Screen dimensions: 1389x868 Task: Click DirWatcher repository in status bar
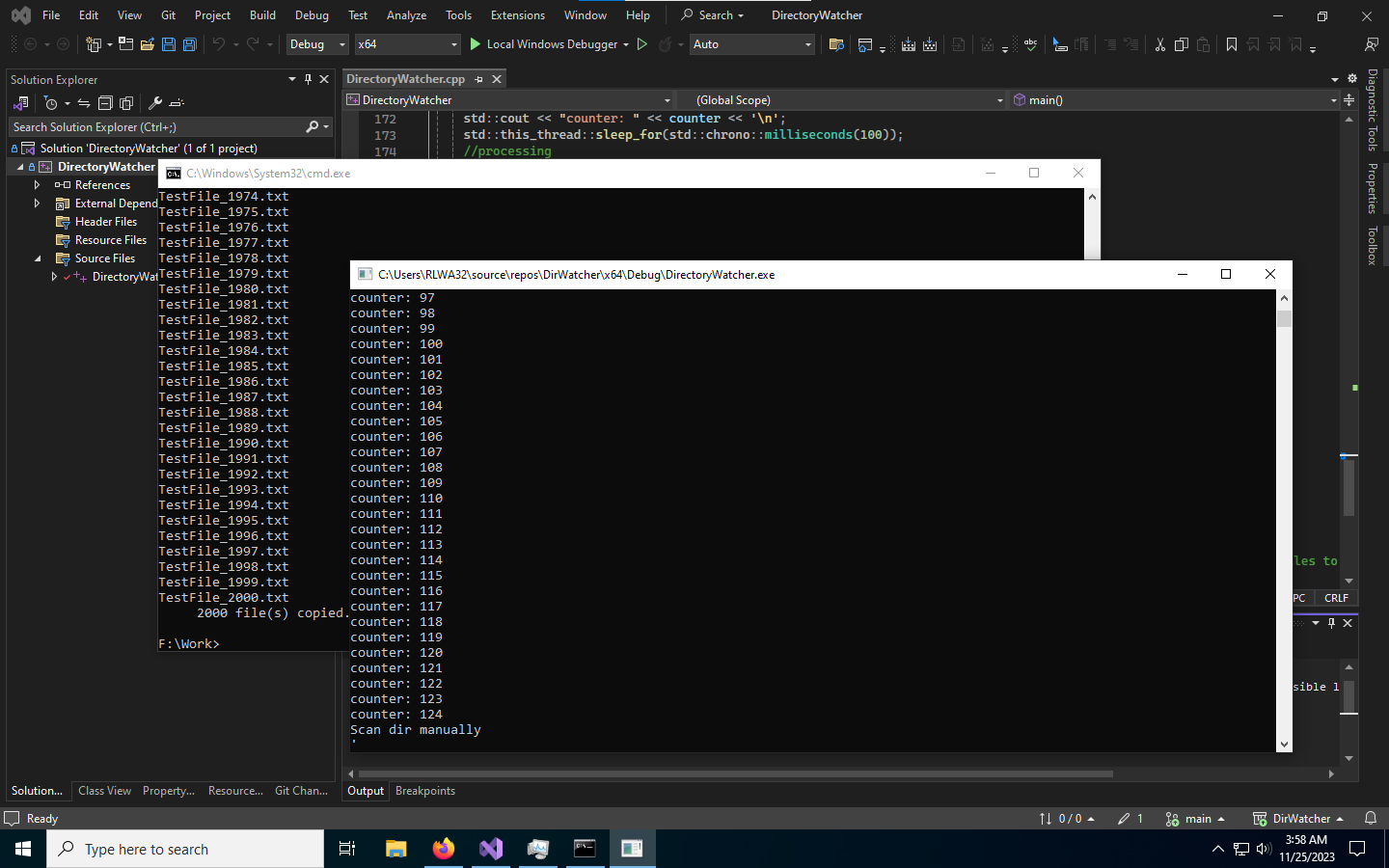pos(1298,819)
